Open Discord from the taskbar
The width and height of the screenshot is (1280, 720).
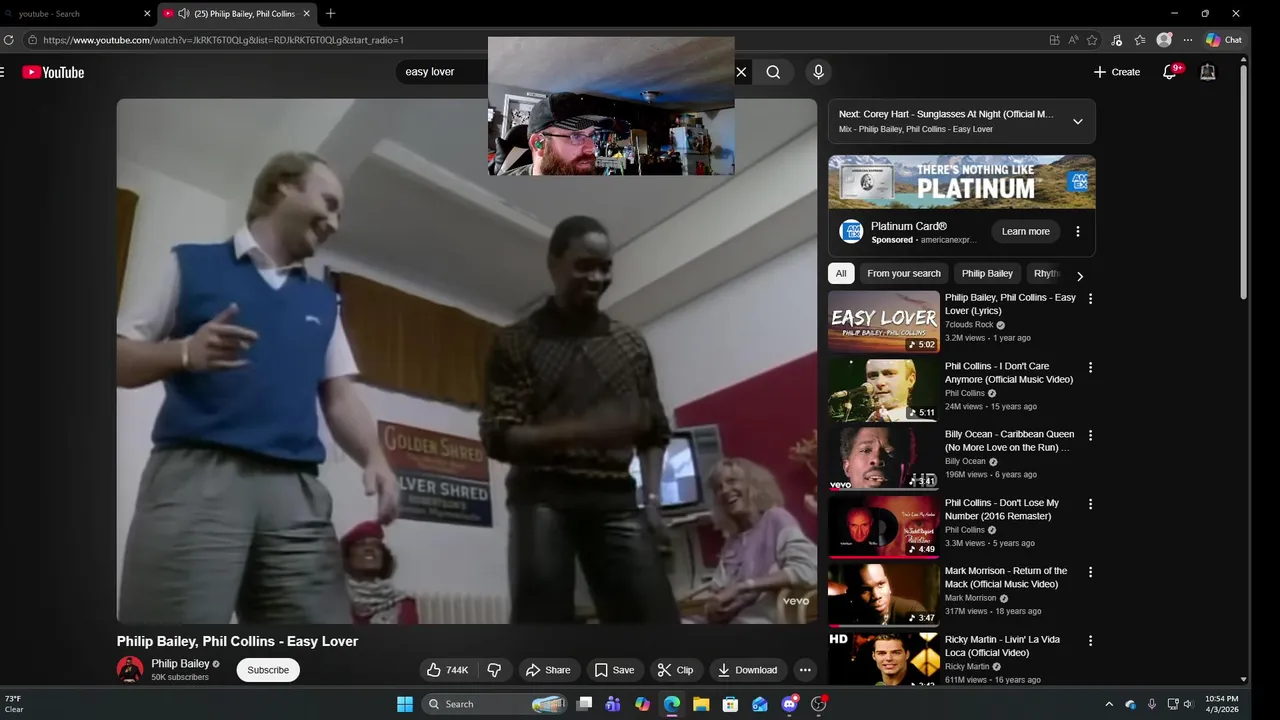pyautogui.click(x=789, y=704)
